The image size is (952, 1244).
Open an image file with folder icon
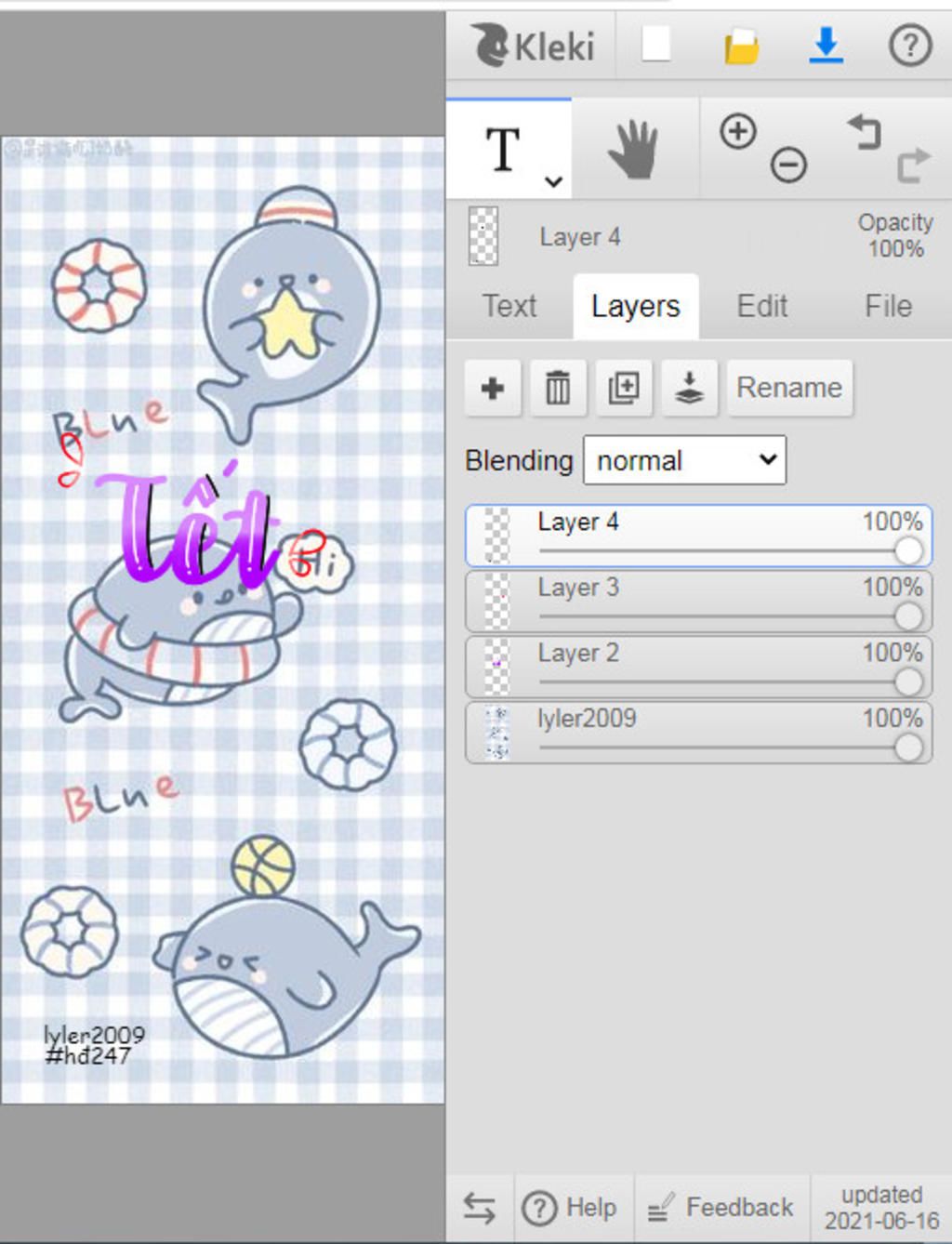(741, 46)
